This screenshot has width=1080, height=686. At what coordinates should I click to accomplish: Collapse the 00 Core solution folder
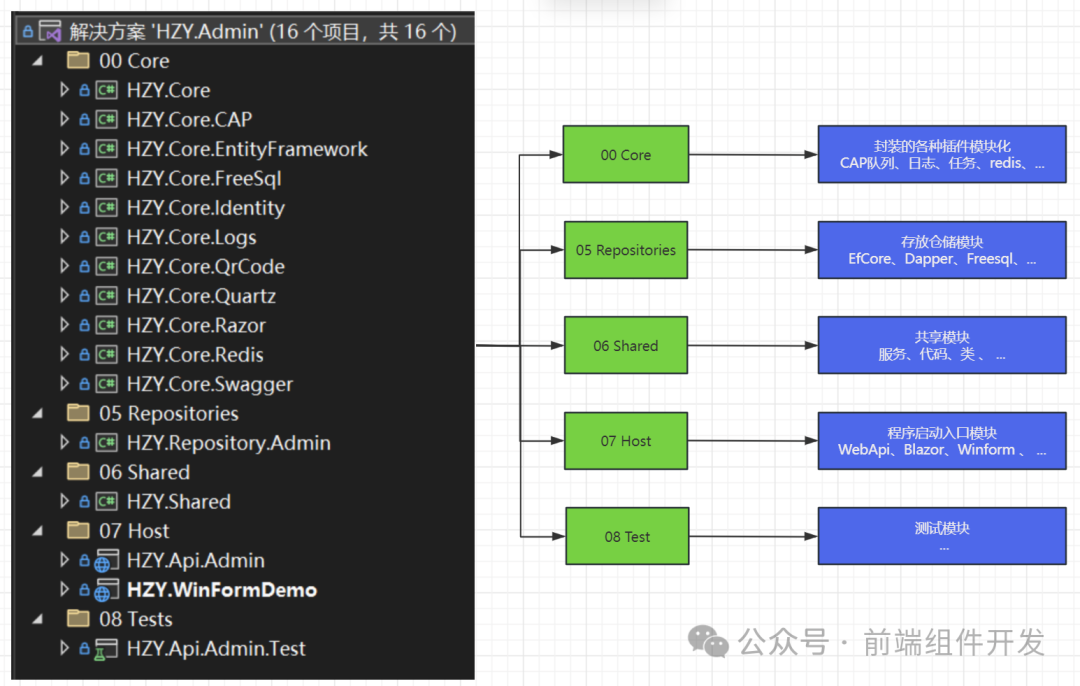(x=38, y=61)
